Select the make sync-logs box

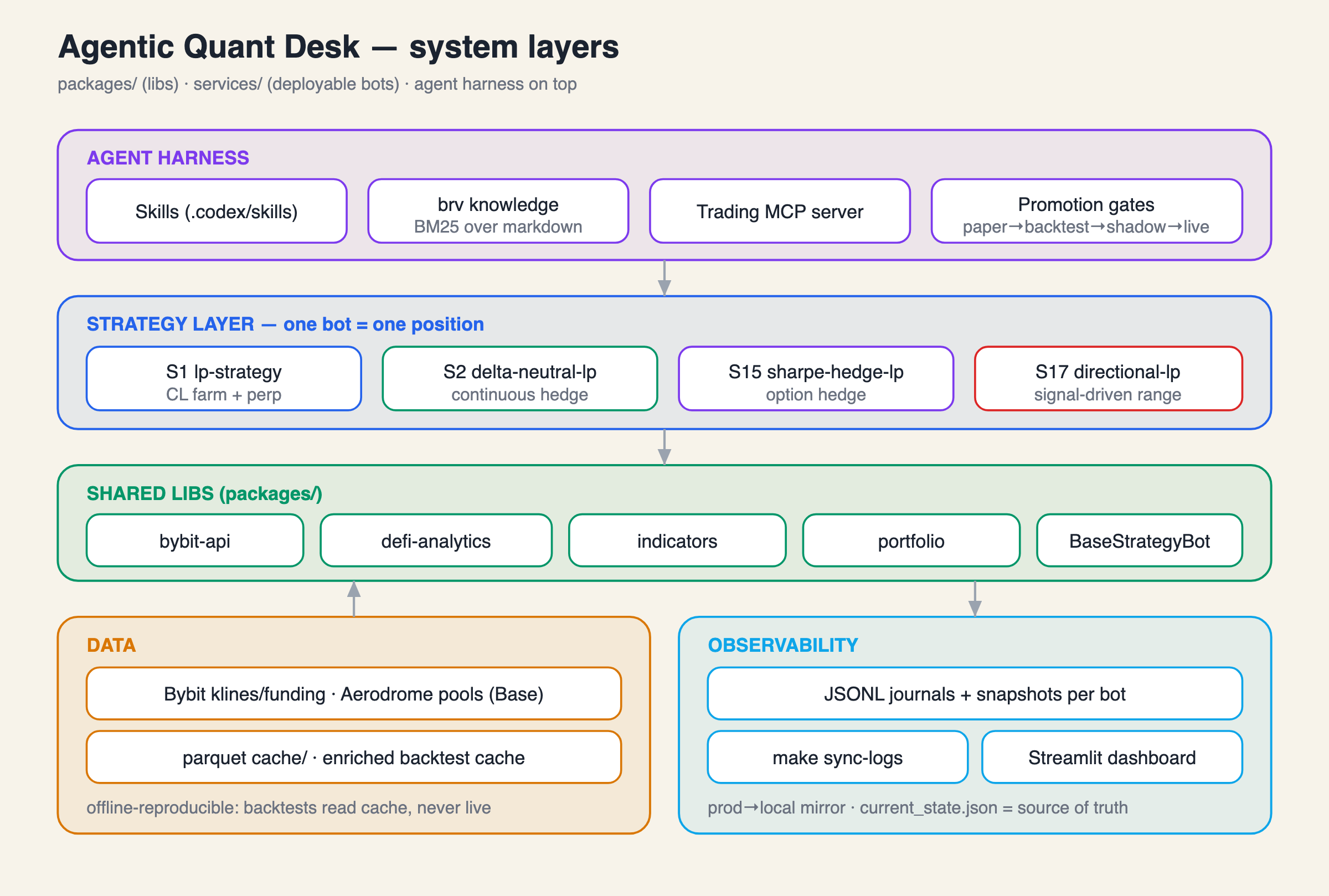[x=838, y=757]
